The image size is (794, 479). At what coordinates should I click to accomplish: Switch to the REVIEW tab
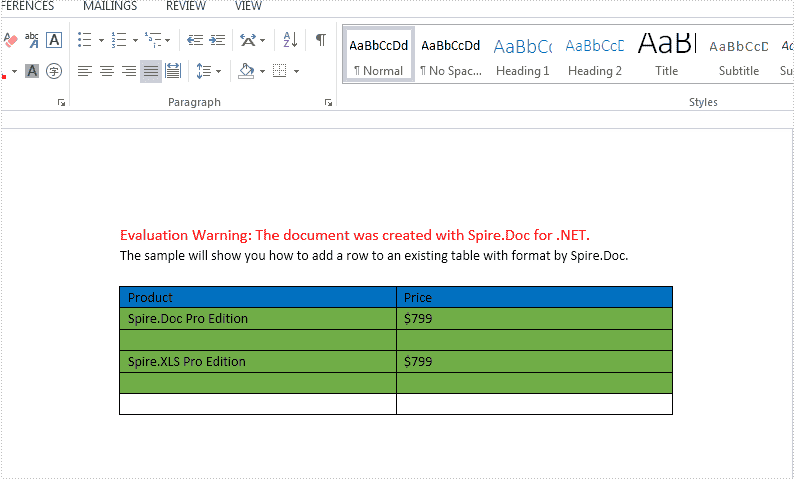(x=186, y=6)
